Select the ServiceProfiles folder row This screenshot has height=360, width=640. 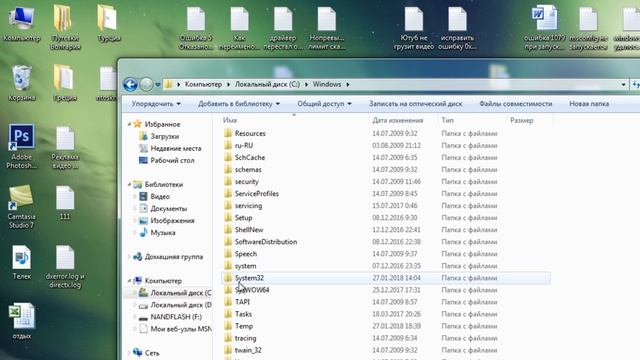tap(386, 194)
